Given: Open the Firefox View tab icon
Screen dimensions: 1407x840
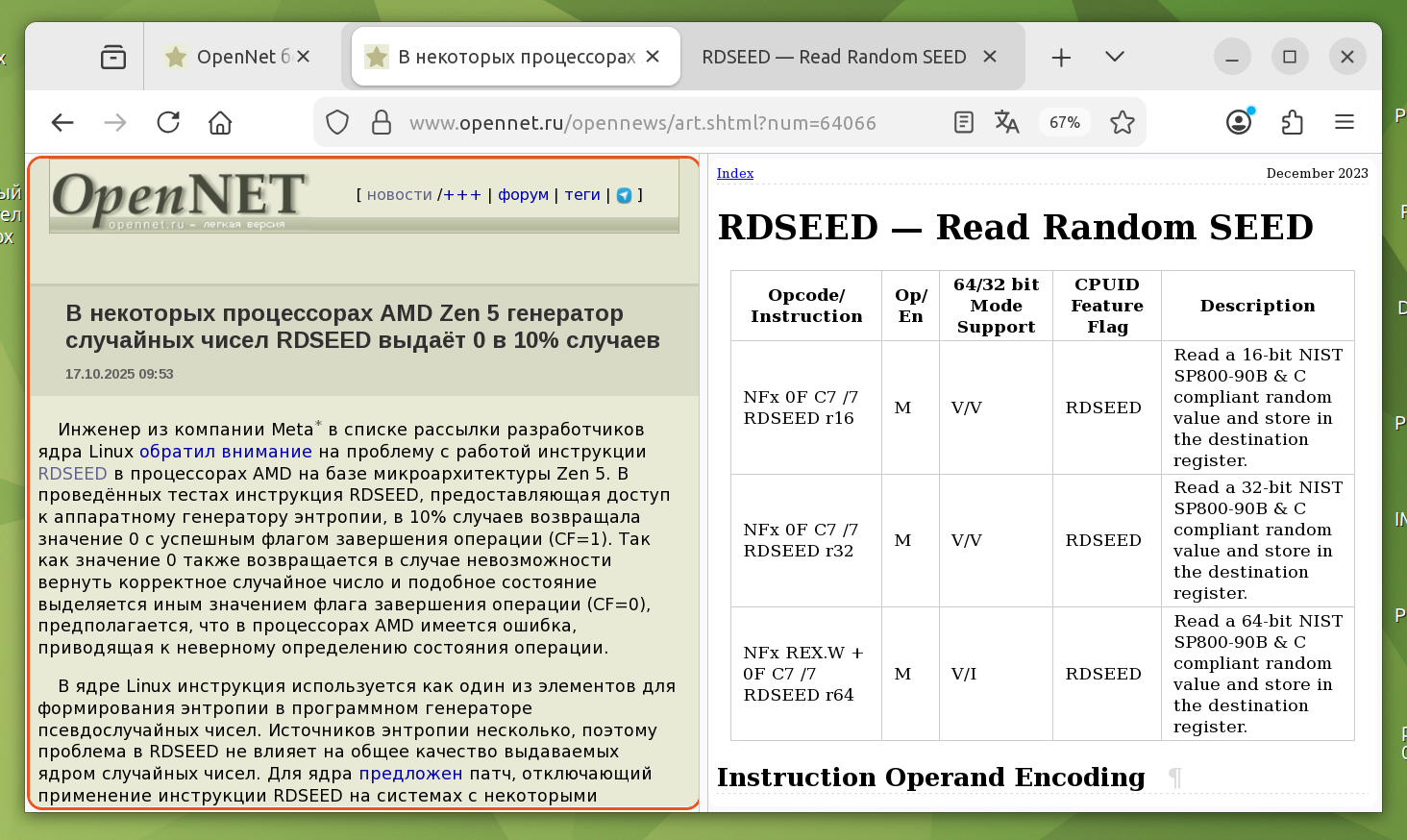Looking at the screenshot, I should [x=113, y=58].
